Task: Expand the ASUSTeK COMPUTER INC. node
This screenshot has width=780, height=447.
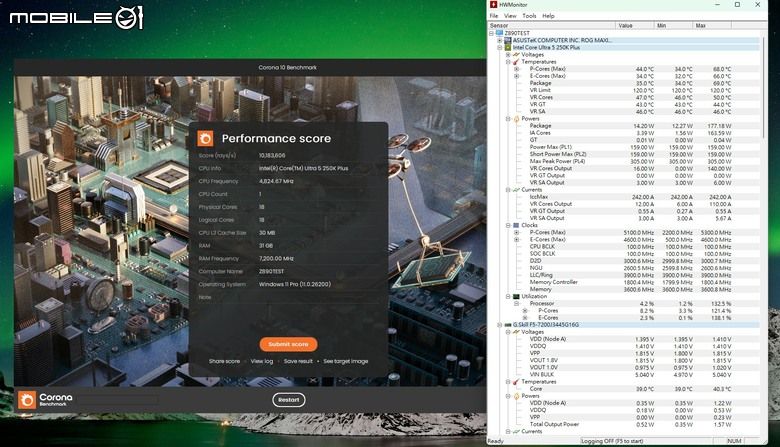Action: pos(499,40)
